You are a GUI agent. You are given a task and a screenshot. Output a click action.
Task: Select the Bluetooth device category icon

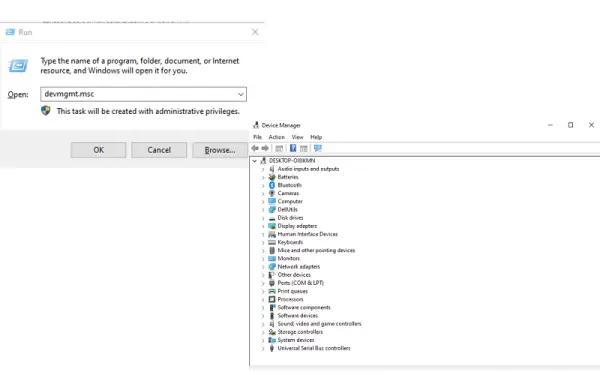(272, 185)
